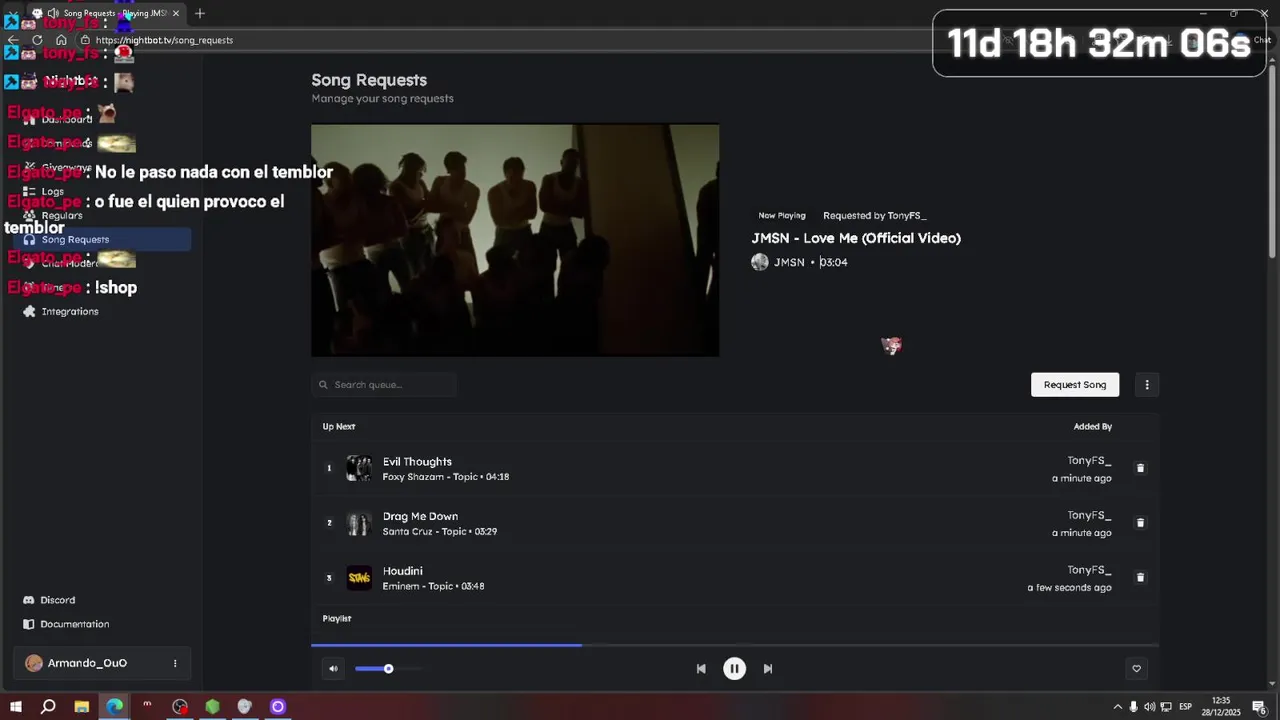Switch to Microsoft Edge in taskbar
The image size is (1280, 720).
click(x=114, y=707)
